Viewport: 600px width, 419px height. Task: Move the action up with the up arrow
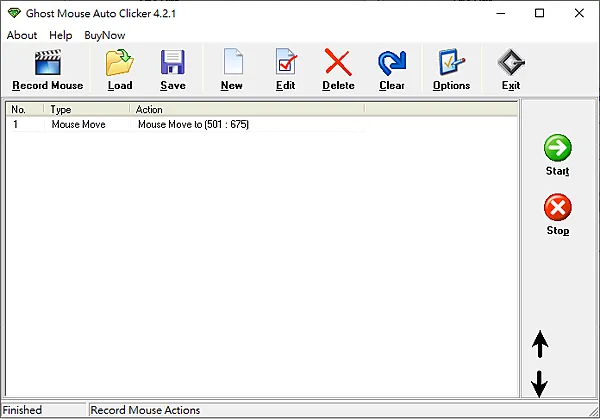click(540, 344)
